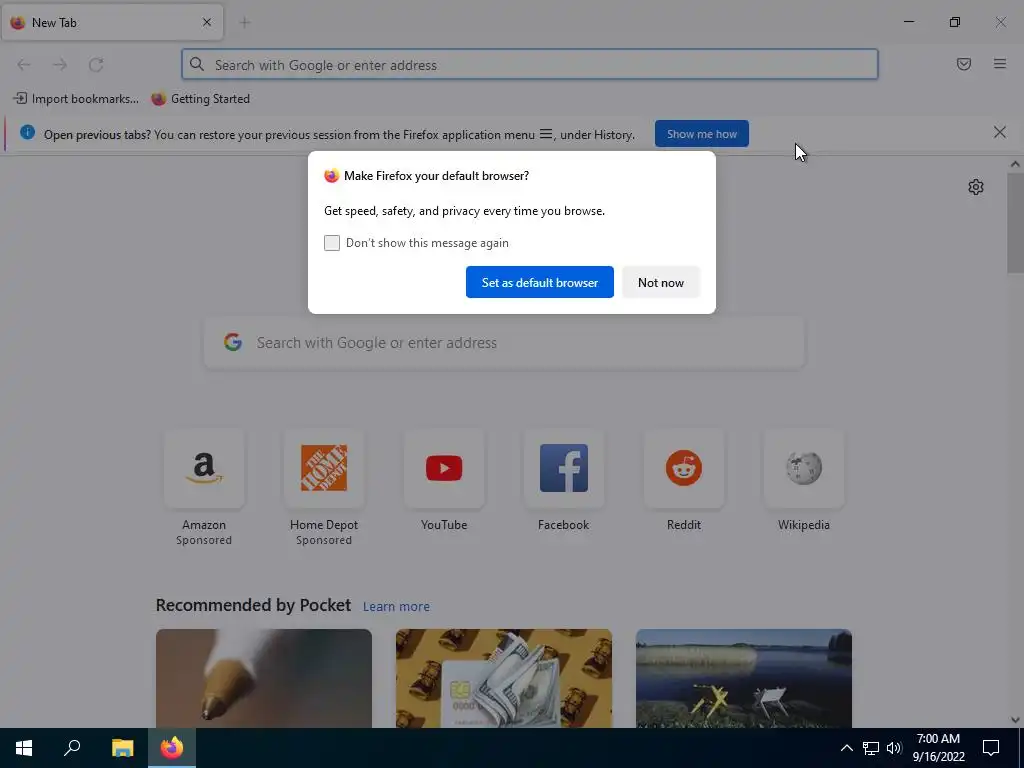Click search icon in the address bar
The image size is (1024, 768).
pyautogui.click(x=197, y=64)
